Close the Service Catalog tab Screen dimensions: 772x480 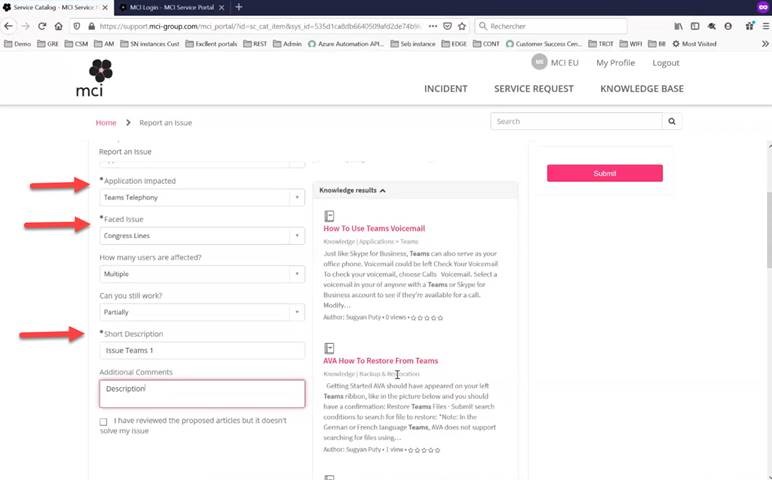pos(105,7)
